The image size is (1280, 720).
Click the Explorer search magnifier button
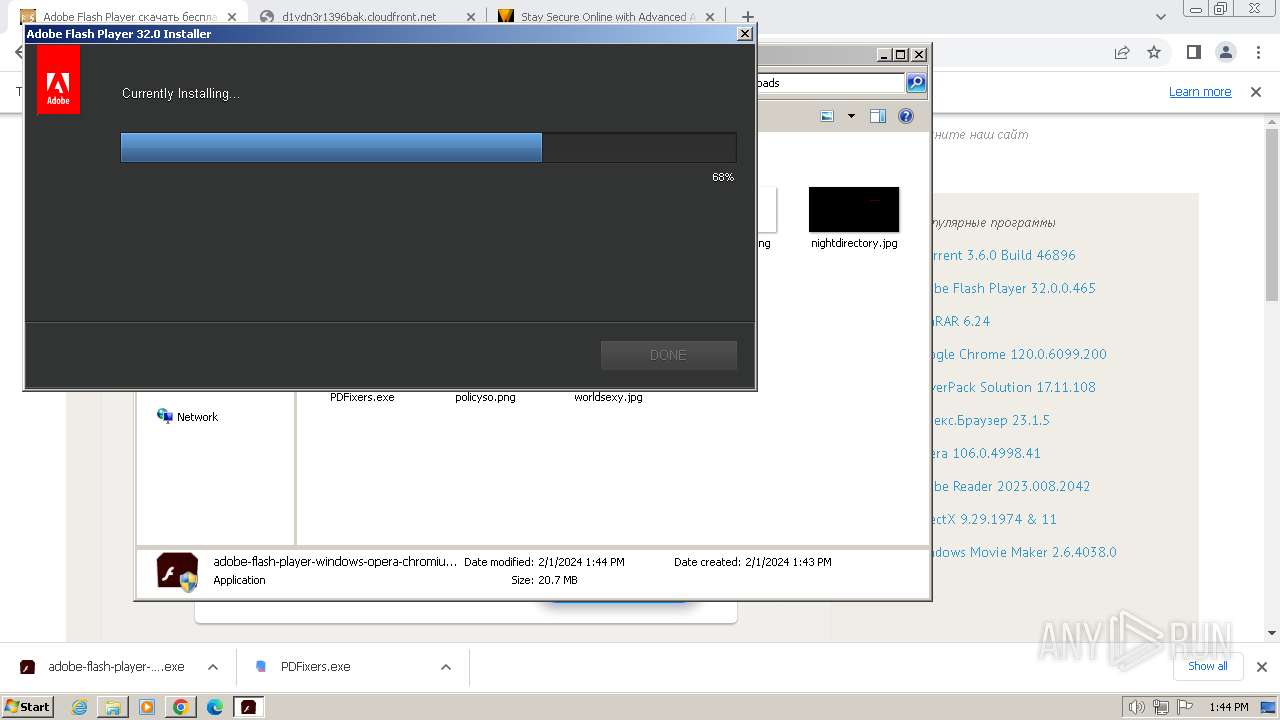point(915,83)
